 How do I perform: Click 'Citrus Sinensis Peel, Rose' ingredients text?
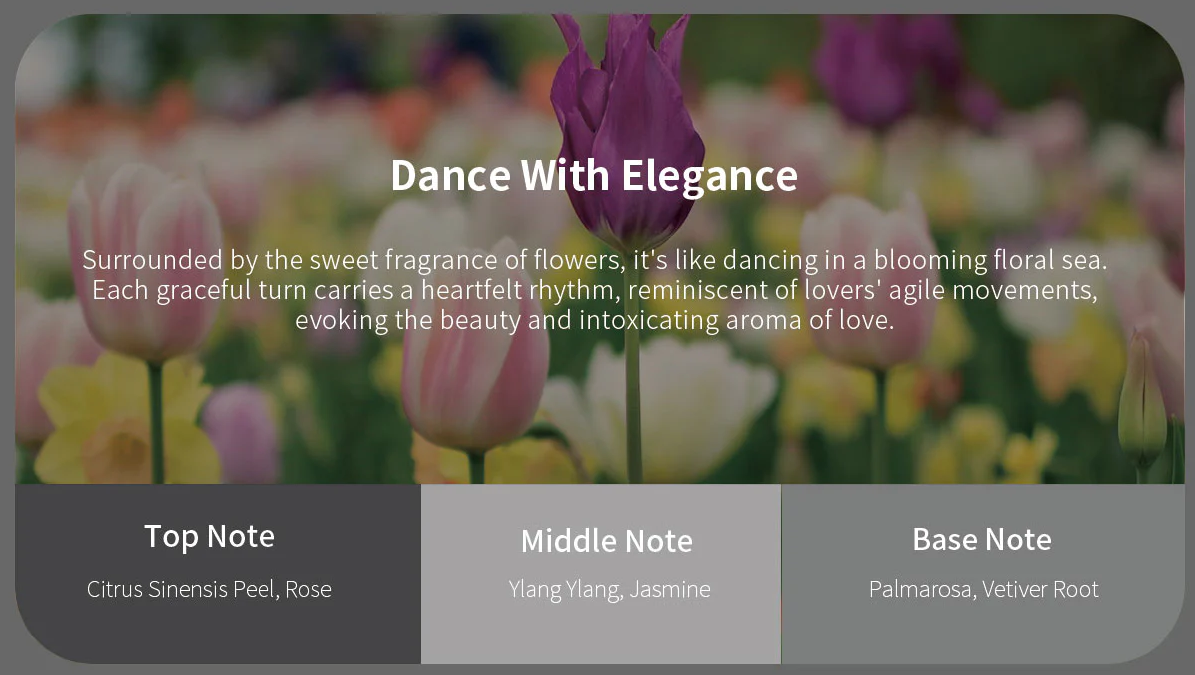point(209,590)
